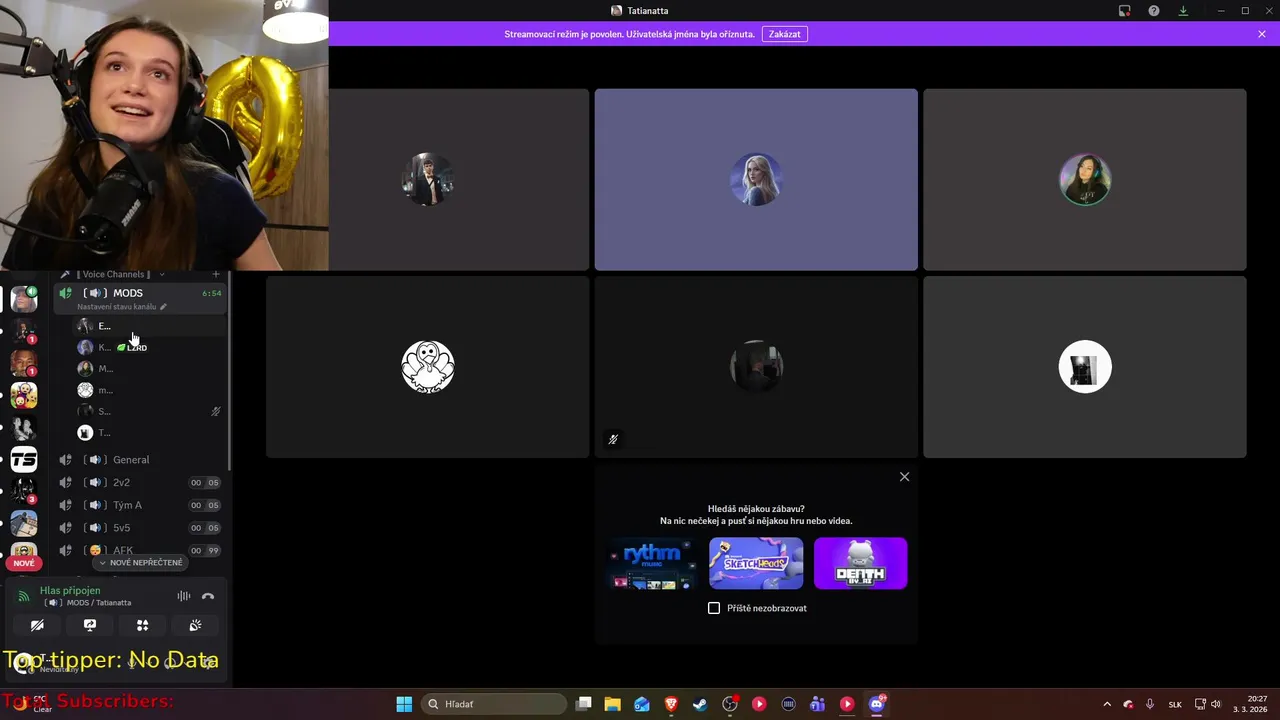Open Brave browser from taskbar
This screenshot has height=720, width=1280.
pyautogui.click(x=671, y=704)
